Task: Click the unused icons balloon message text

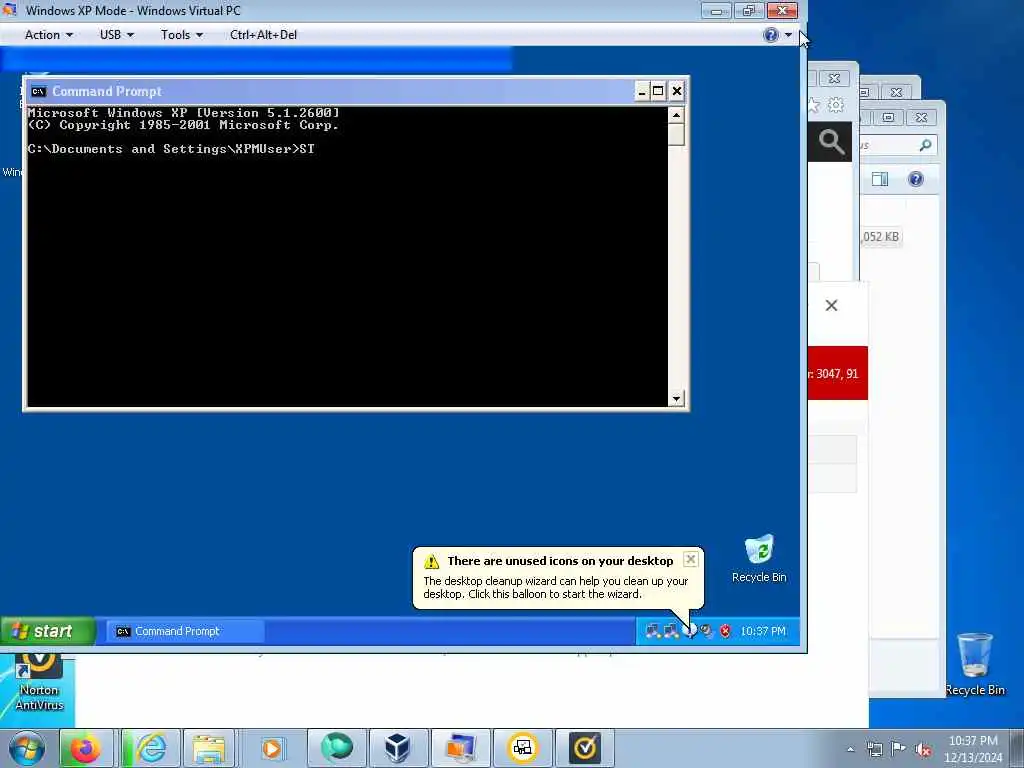Action: tap(555, 587)
